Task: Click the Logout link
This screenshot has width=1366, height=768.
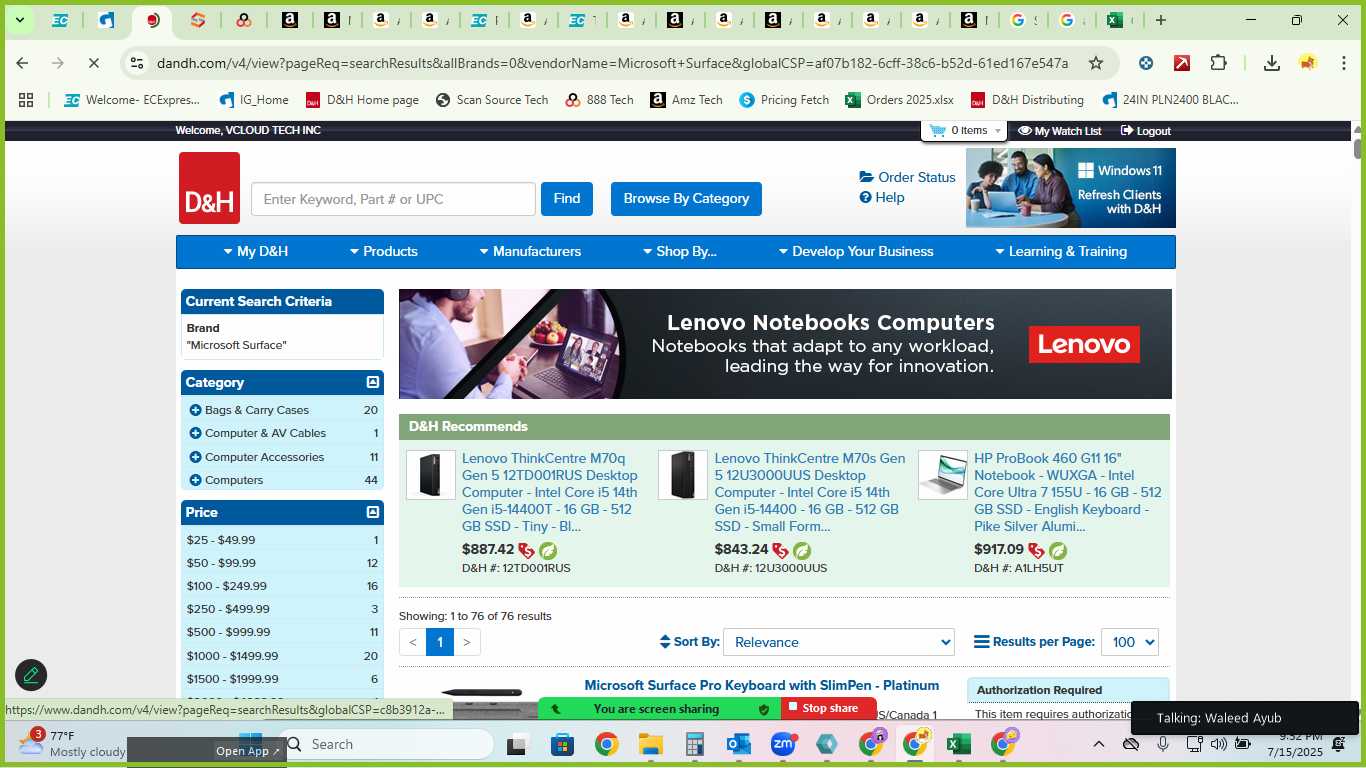Action: (1146, 131)
